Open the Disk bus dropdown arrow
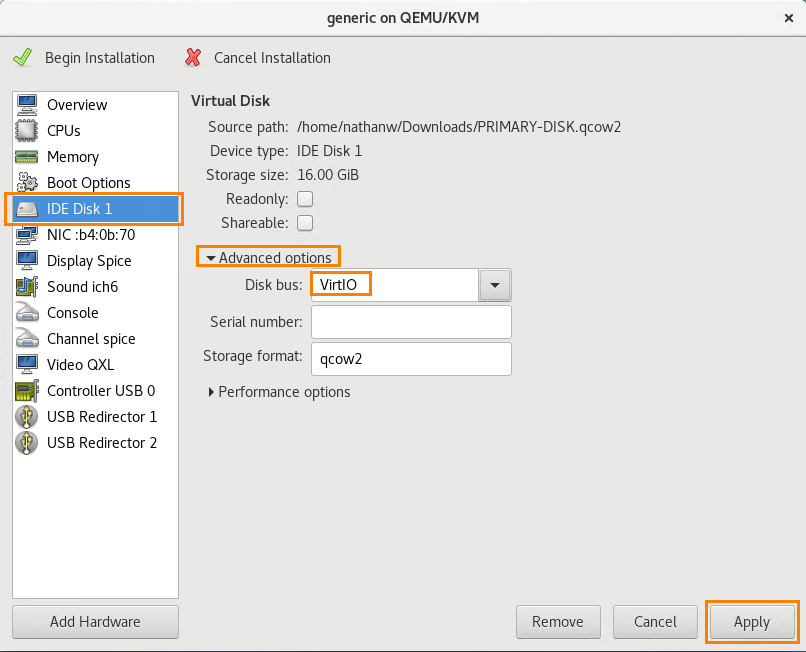 [x=495, y=286]
